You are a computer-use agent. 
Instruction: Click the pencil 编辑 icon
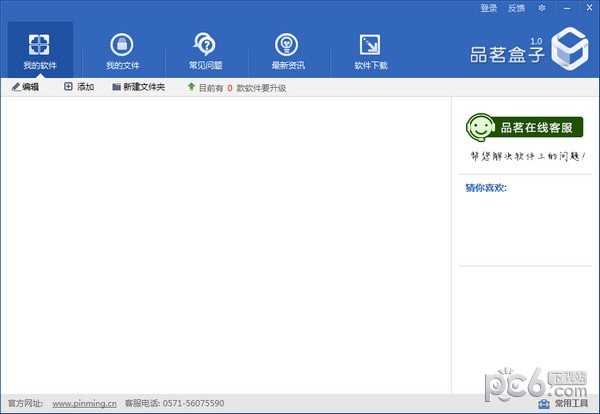(16, 87)
